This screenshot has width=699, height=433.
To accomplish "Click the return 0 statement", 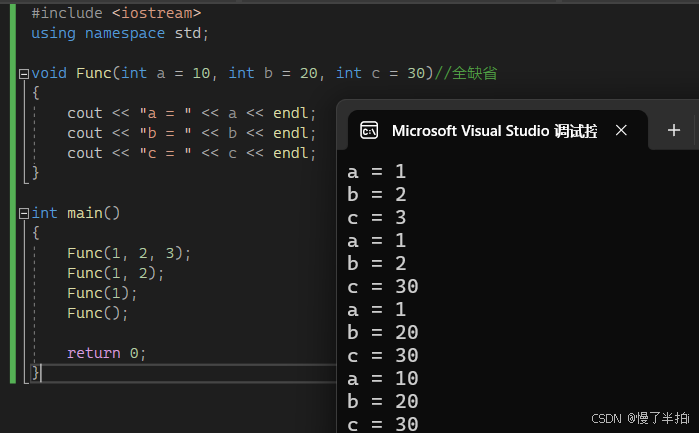I will click(x=107, y=354).
